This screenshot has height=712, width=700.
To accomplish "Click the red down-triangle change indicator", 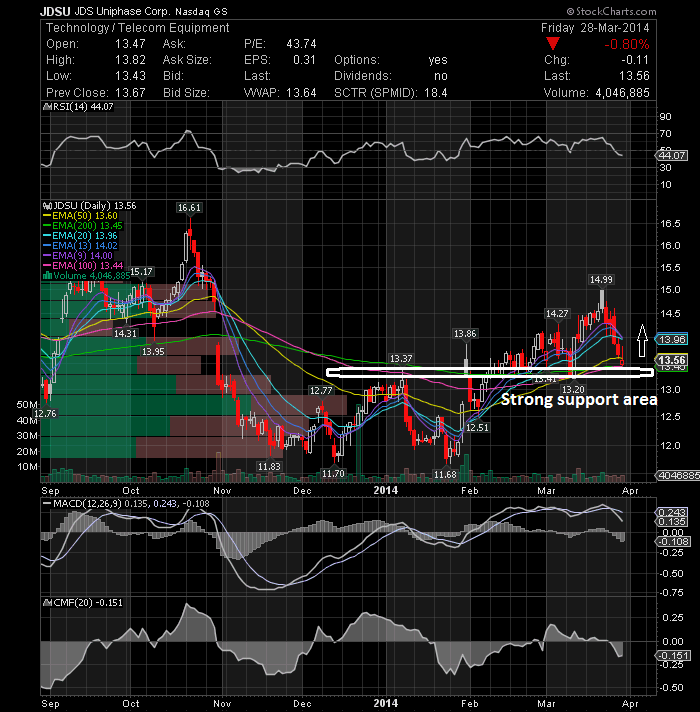I will coord(552,44).
